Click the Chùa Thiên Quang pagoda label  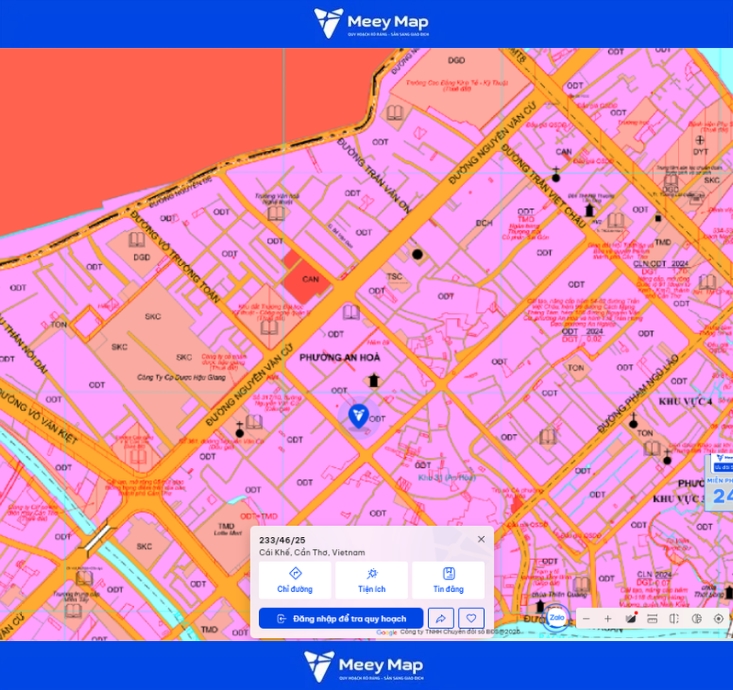click(x=560, y=595)
